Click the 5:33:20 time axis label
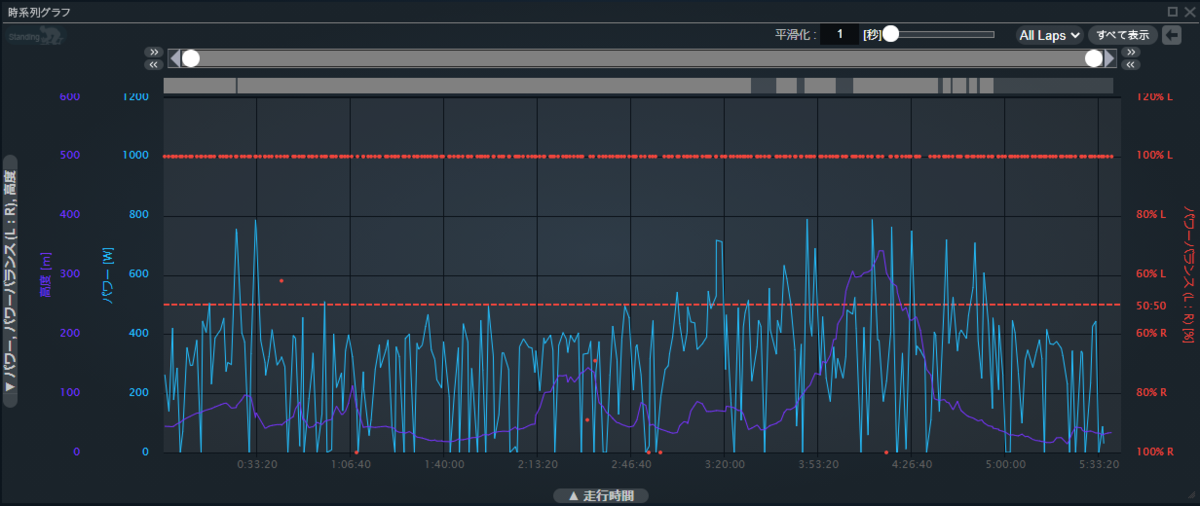 (1099, 465)
